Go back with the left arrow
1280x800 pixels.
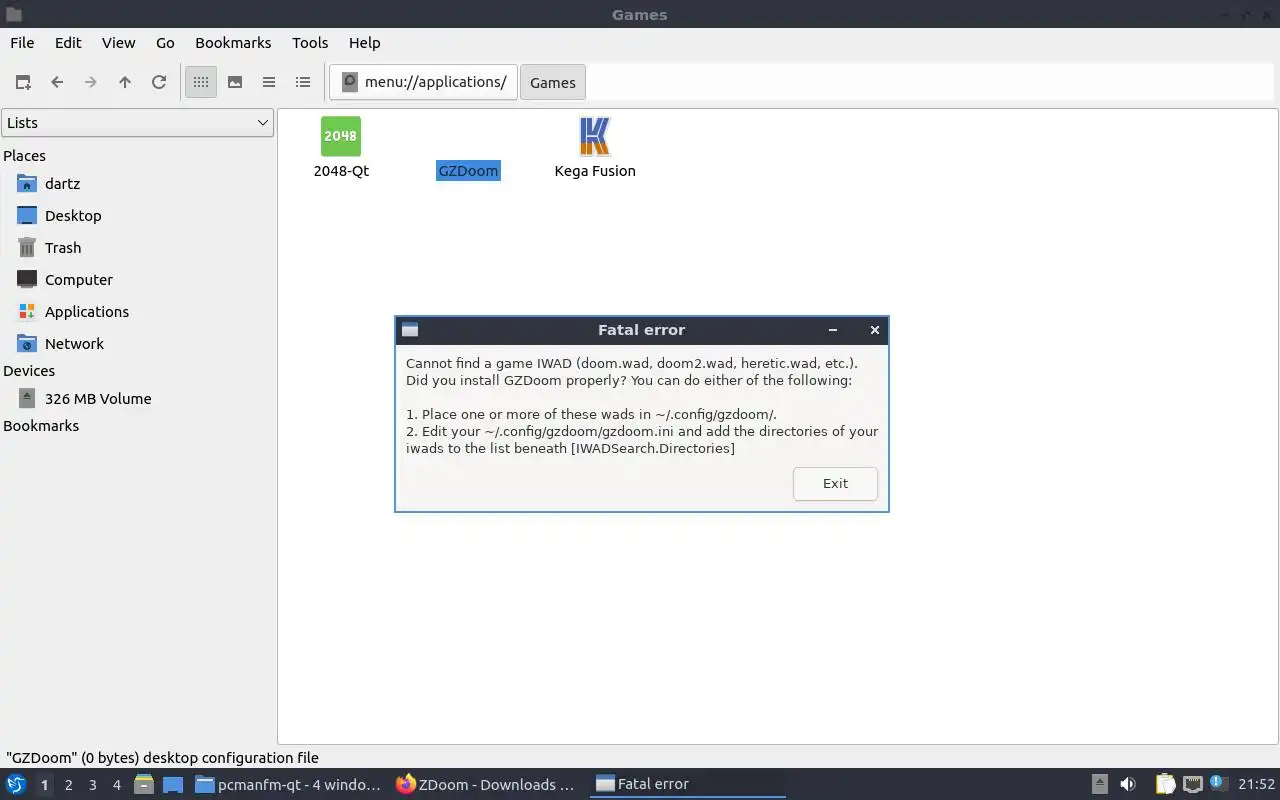coord(57,82)
